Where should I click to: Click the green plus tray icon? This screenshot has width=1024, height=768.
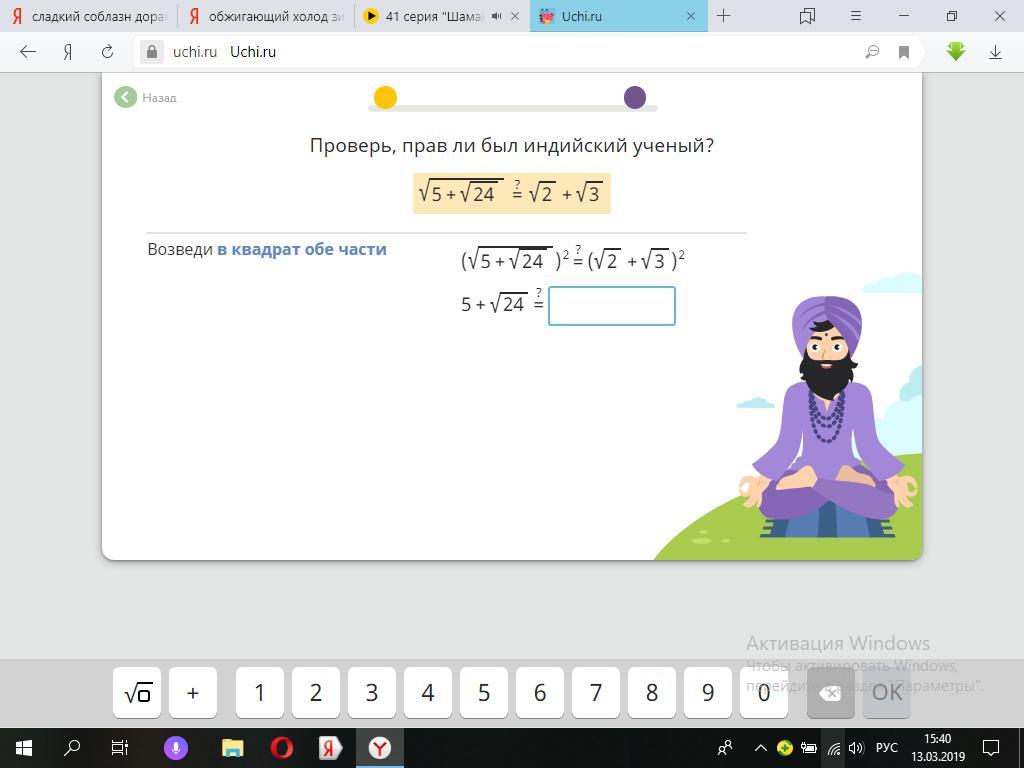(x=785, y=748)
